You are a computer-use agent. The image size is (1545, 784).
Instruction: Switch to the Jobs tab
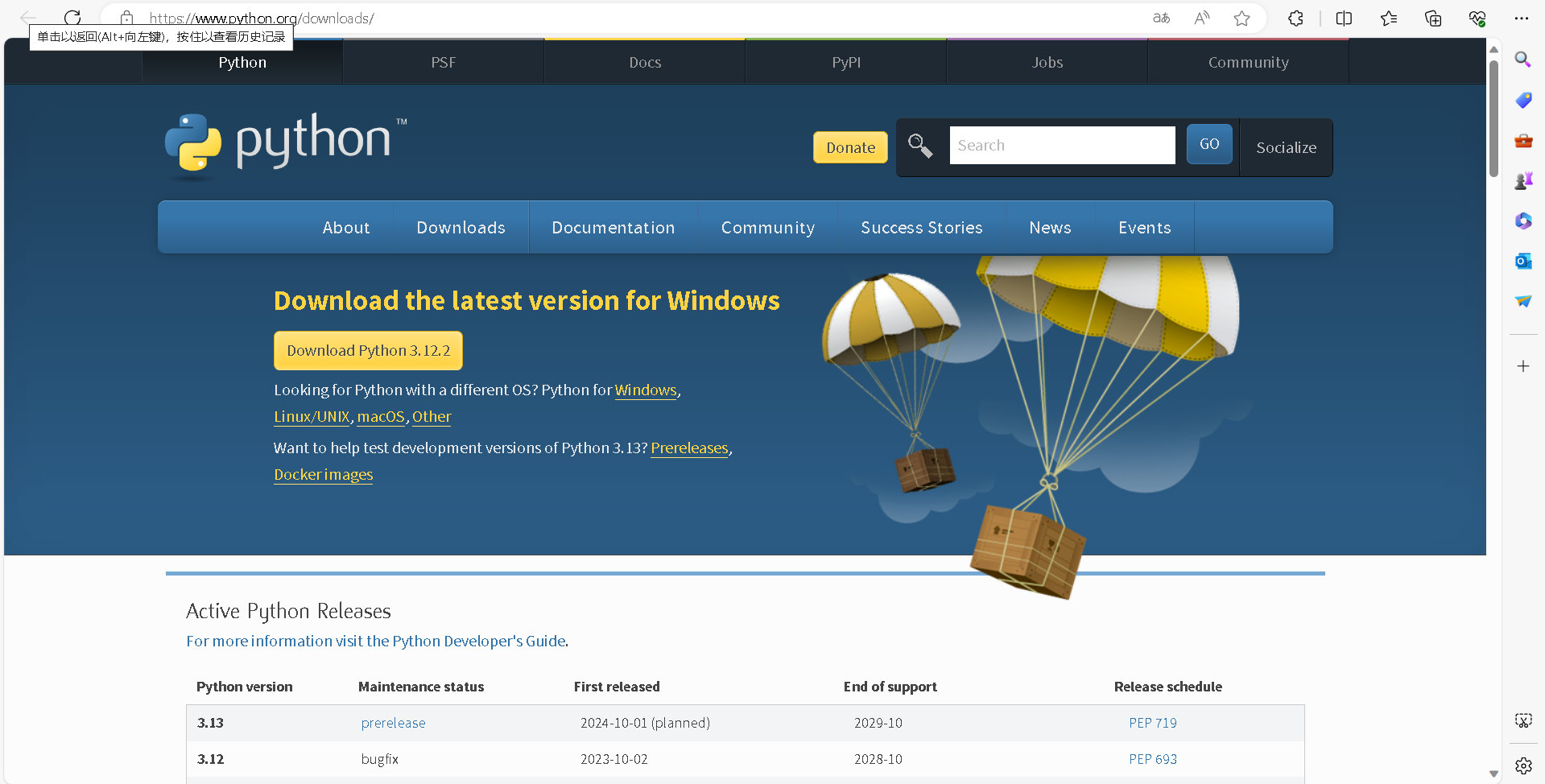pos(1047,62)
